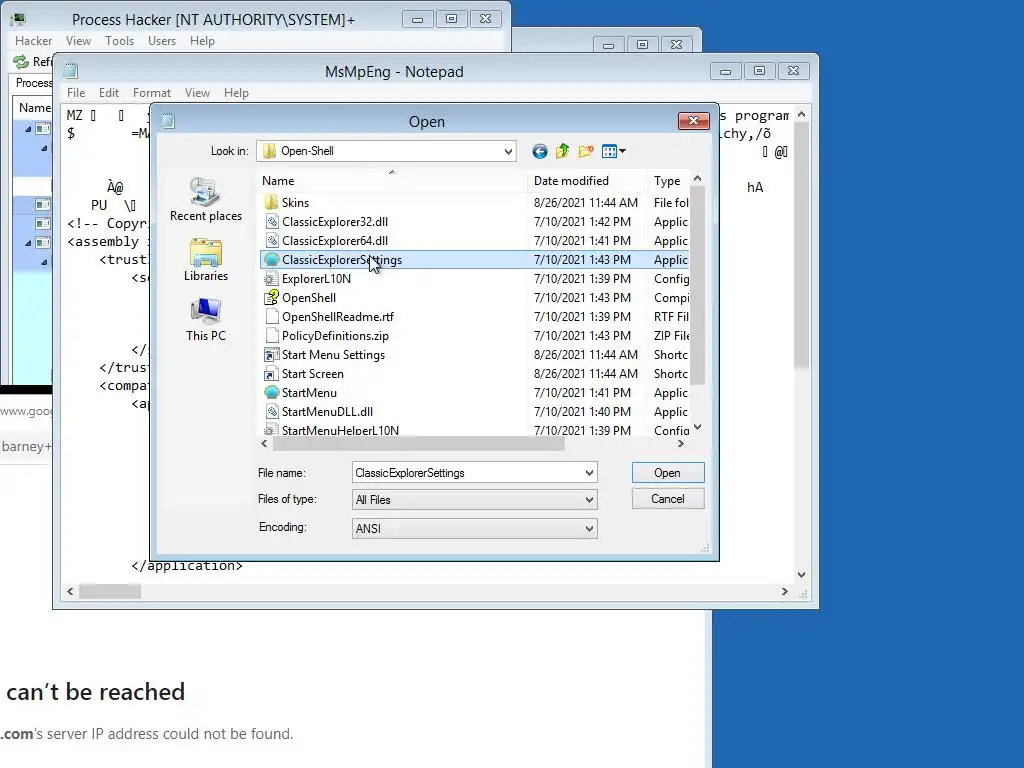
Task: Click the Cancel button
Action: click(x=668, y=499)
